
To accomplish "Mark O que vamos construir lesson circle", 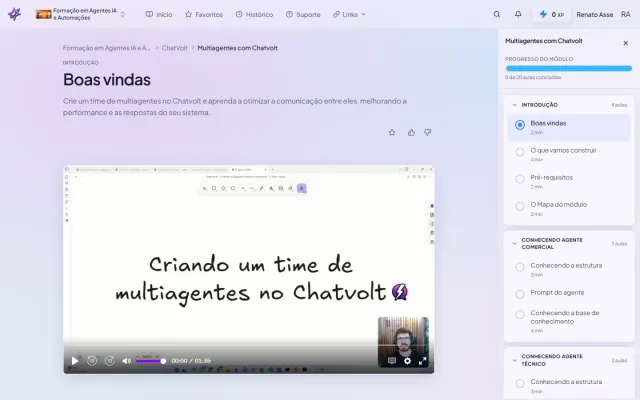I will click(x=520, y=152).
